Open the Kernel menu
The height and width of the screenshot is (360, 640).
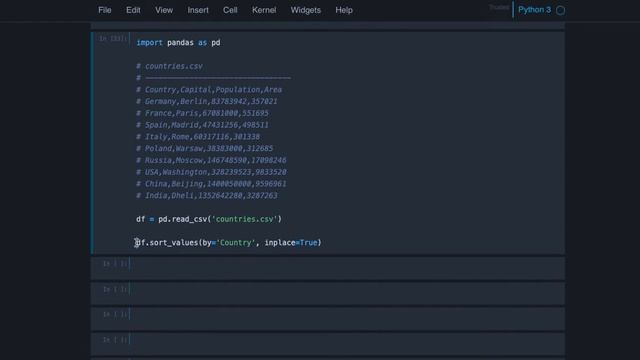264,10
